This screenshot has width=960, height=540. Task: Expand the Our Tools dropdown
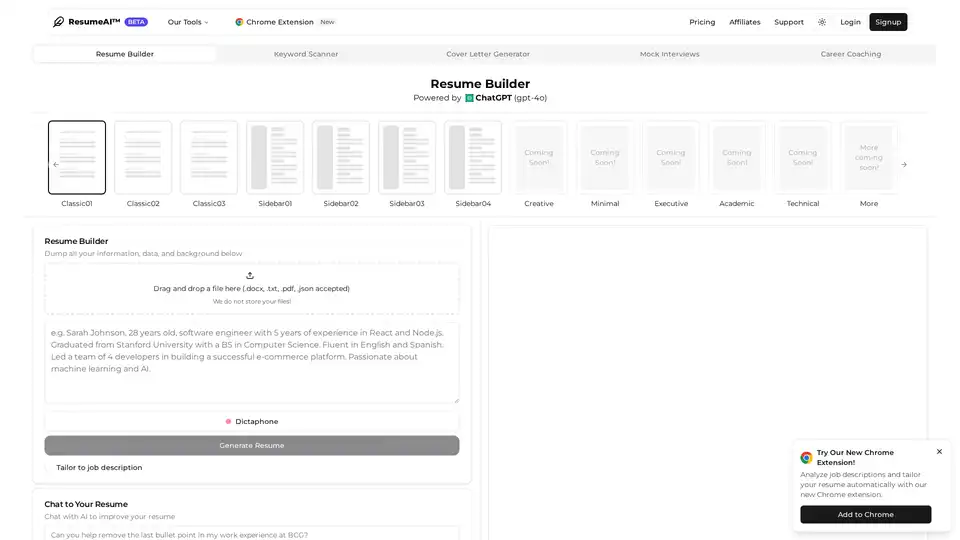pos(188,22)
